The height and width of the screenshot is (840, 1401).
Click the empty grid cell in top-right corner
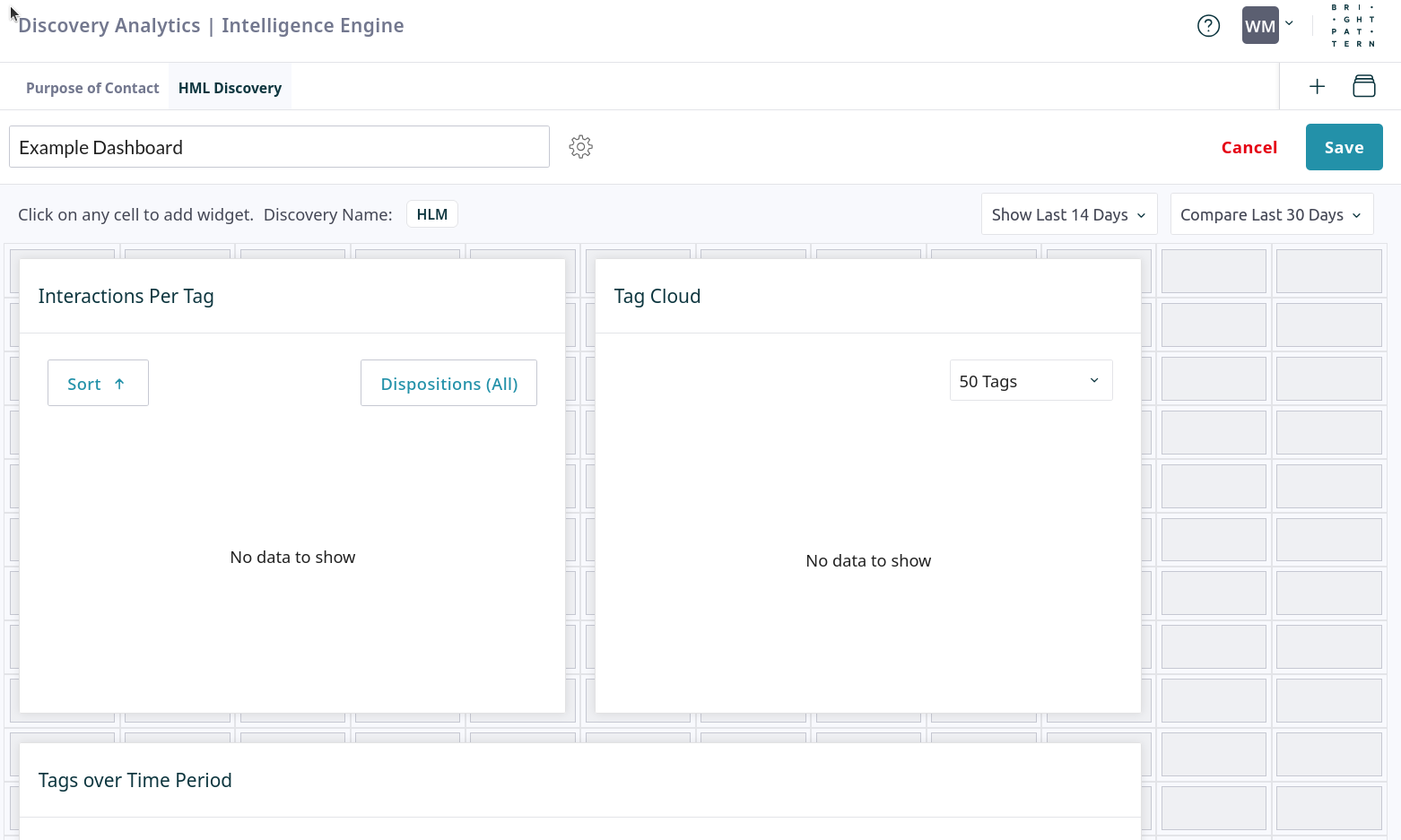point(1328,271)
